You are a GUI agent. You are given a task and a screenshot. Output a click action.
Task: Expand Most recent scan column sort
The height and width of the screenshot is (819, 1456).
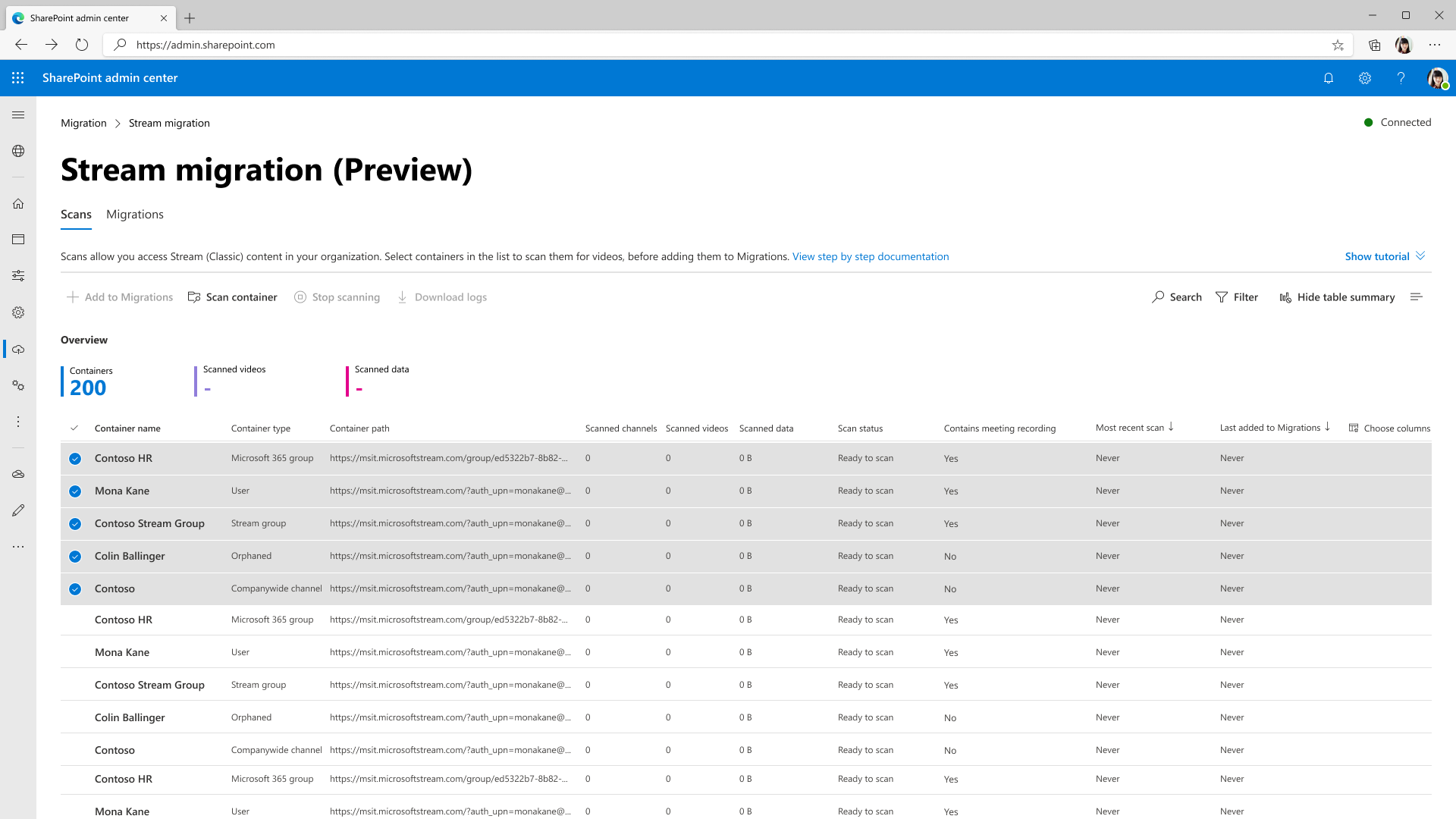(x=1172, y=427)
